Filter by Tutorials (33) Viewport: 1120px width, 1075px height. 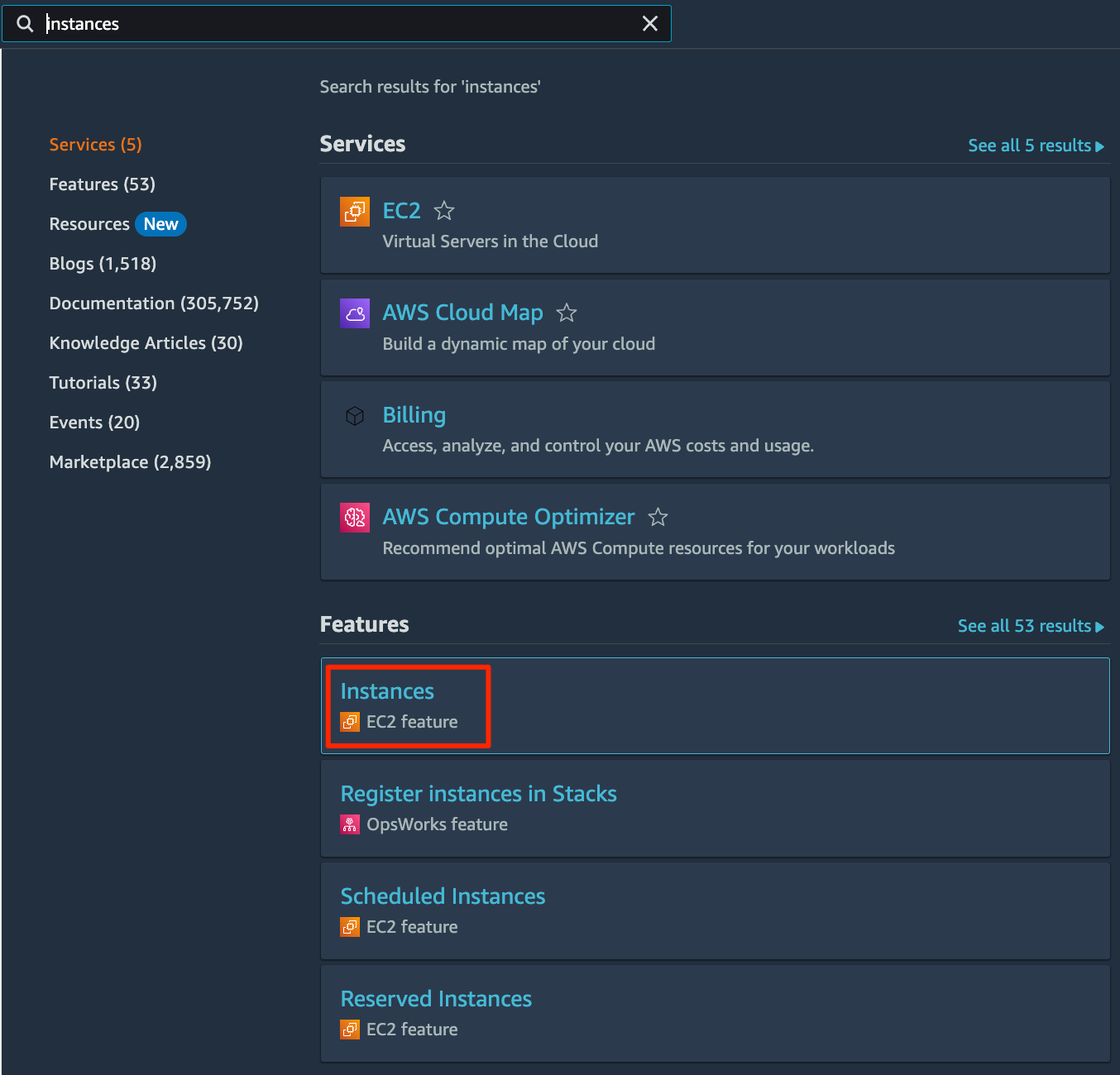click(103, 383)
